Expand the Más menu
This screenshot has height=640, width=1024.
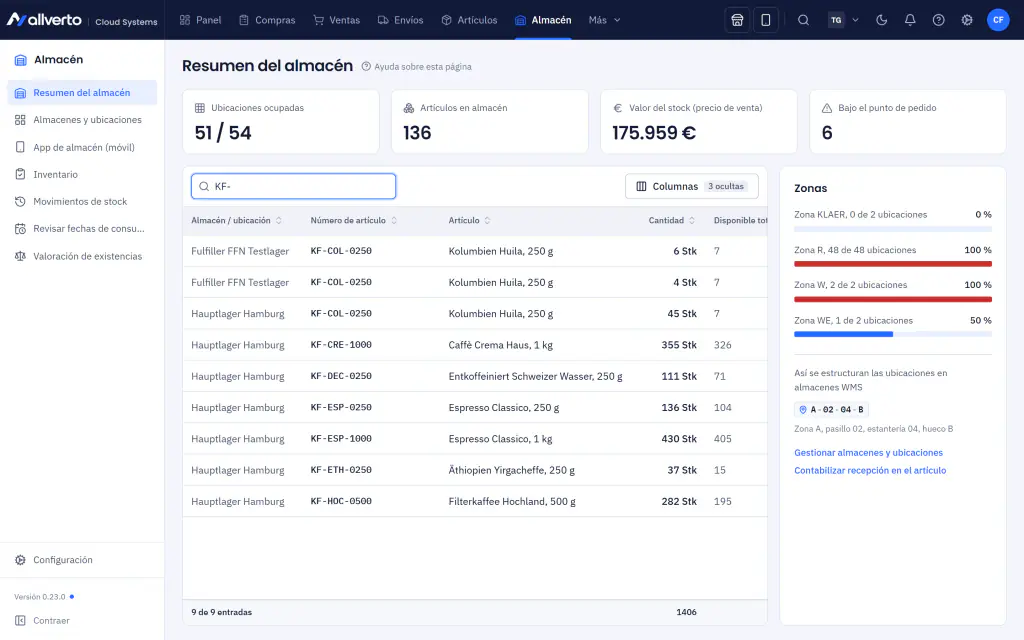click(604, 20)
